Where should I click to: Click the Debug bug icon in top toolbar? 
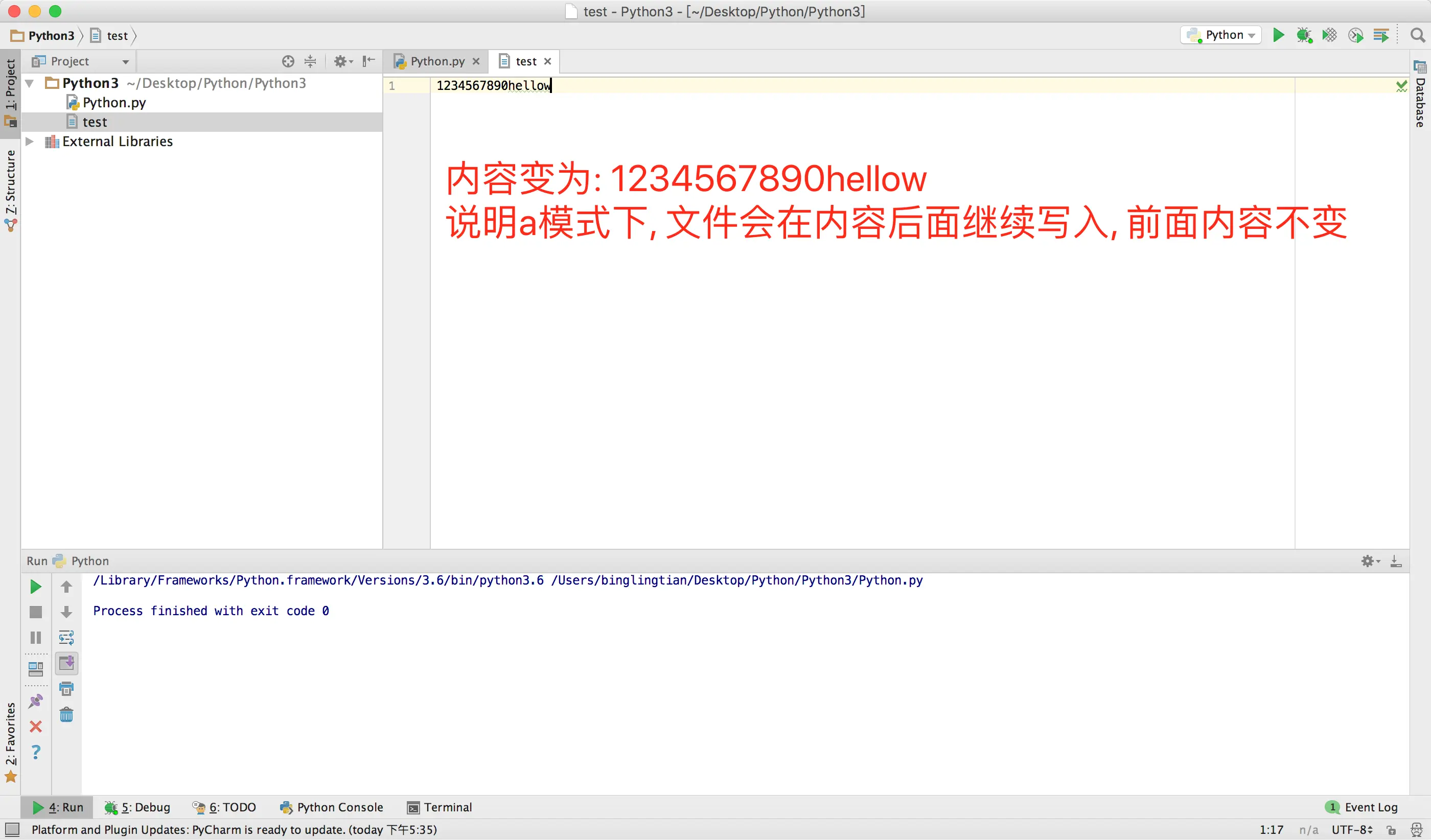coord(1304,35)
